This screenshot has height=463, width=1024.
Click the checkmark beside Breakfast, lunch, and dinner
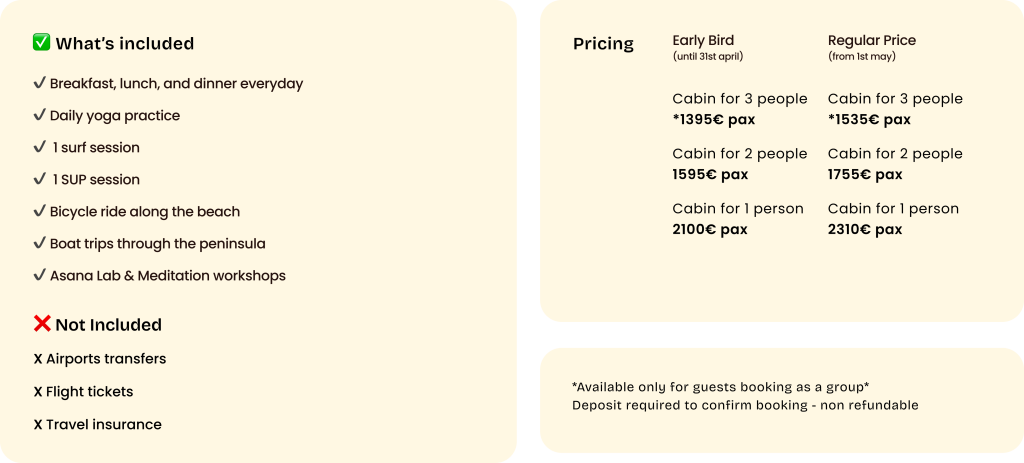pos(39,83)
